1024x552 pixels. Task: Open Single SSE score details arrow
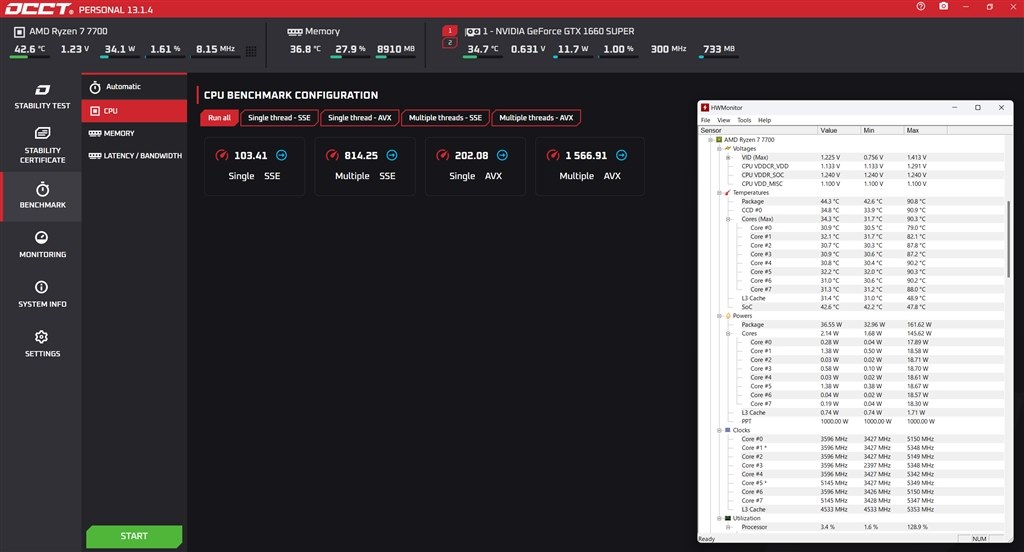[x=281, y=155]
